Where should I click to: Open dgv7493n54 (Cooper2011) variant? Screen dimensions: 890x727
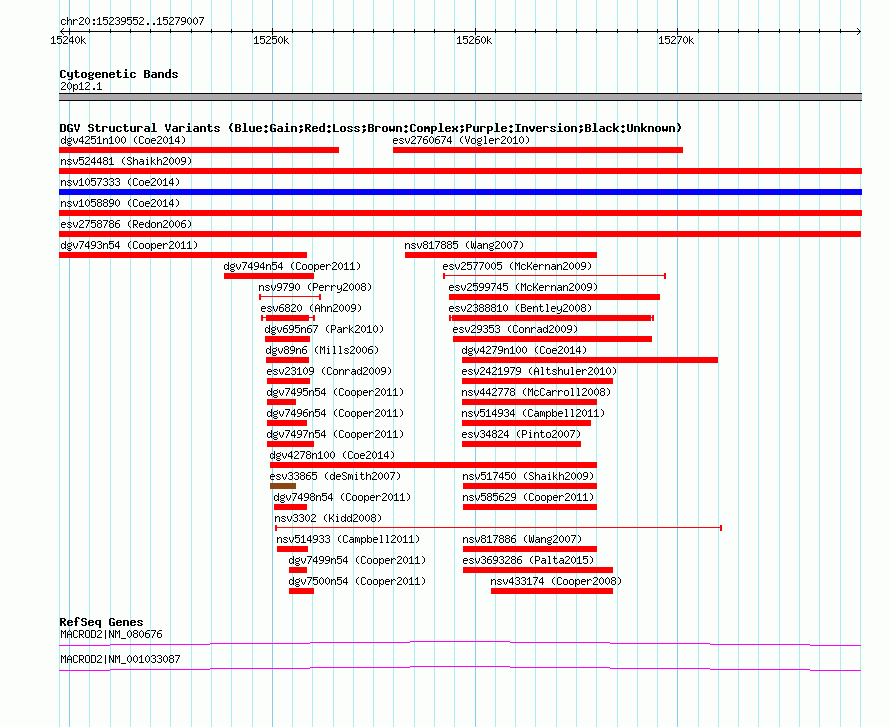[x=129, y=245]
